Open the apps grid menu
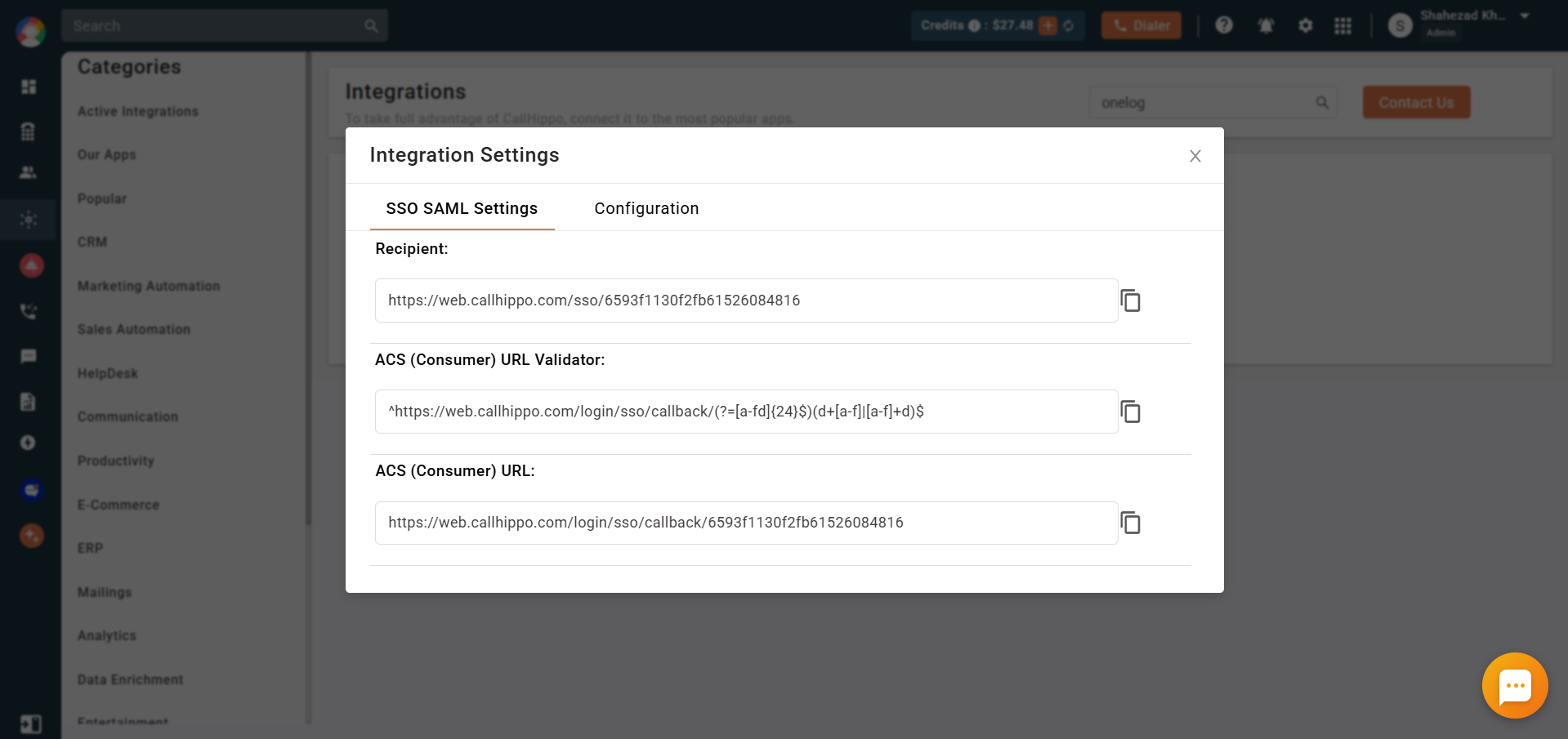Screen dimensions: 1568x739 click(x=1342, y=25)
